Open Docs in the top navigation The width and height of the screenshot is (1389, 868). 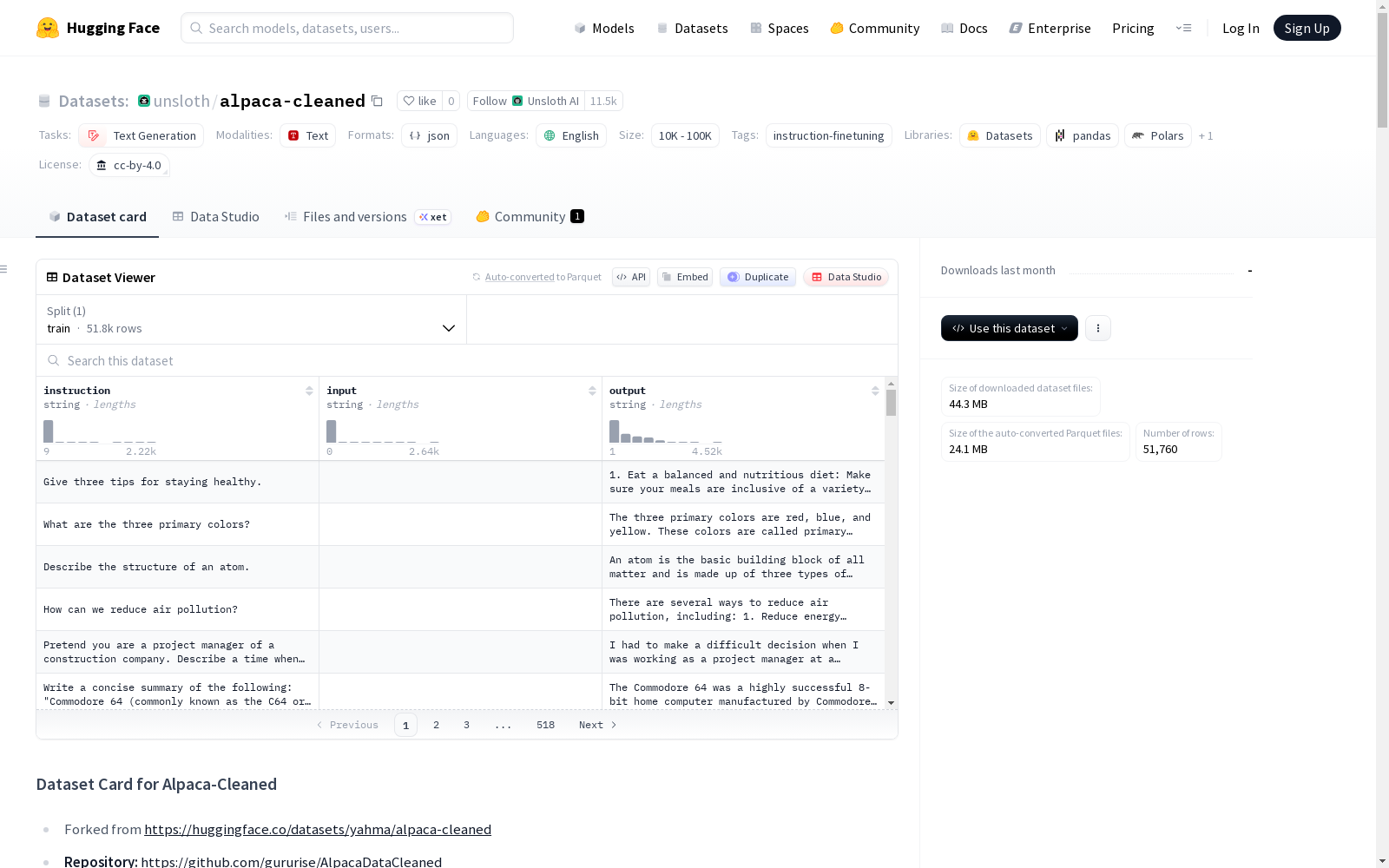point(964,28)
